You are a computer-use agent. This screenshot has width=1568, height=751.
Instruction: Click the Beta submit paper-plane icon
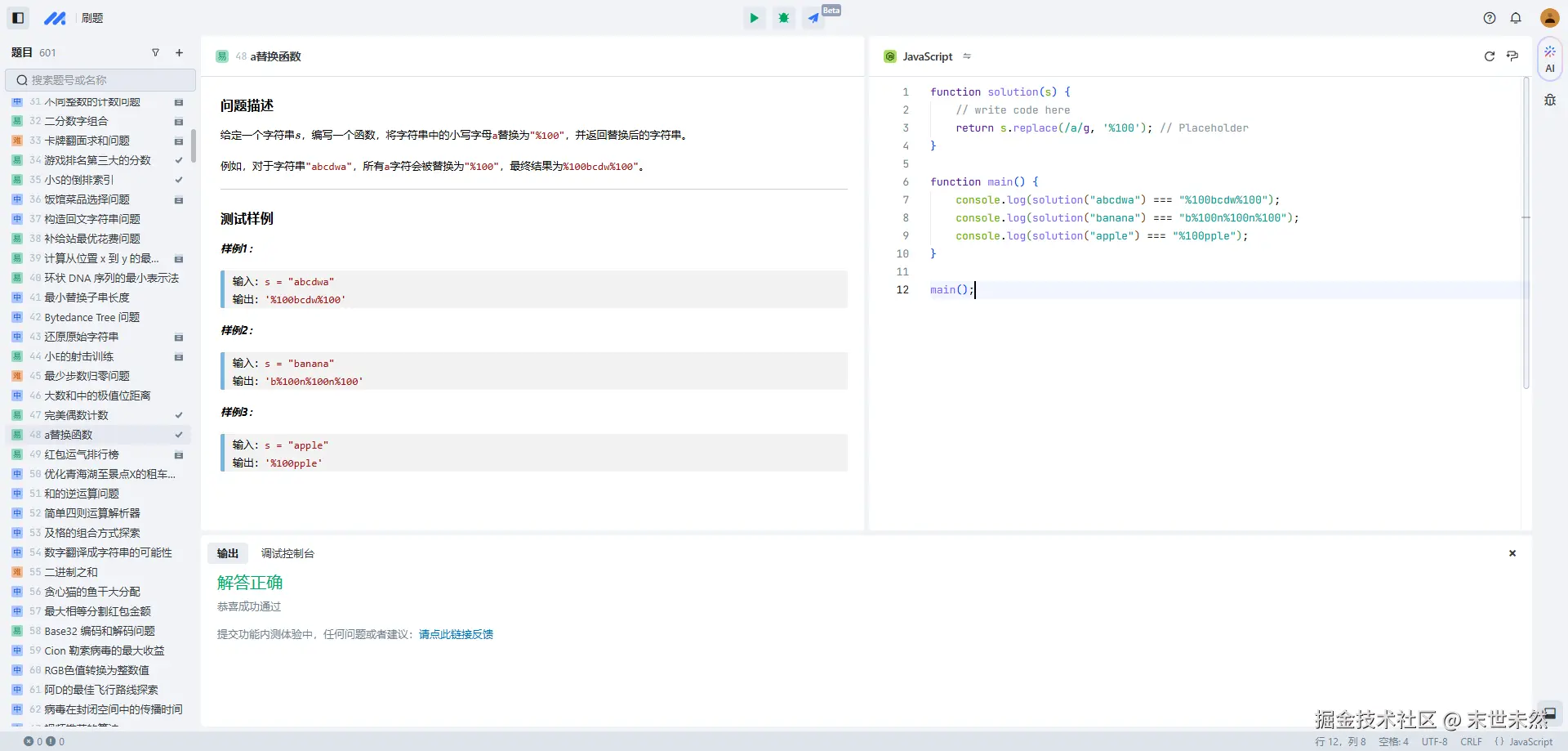[813, 18]
